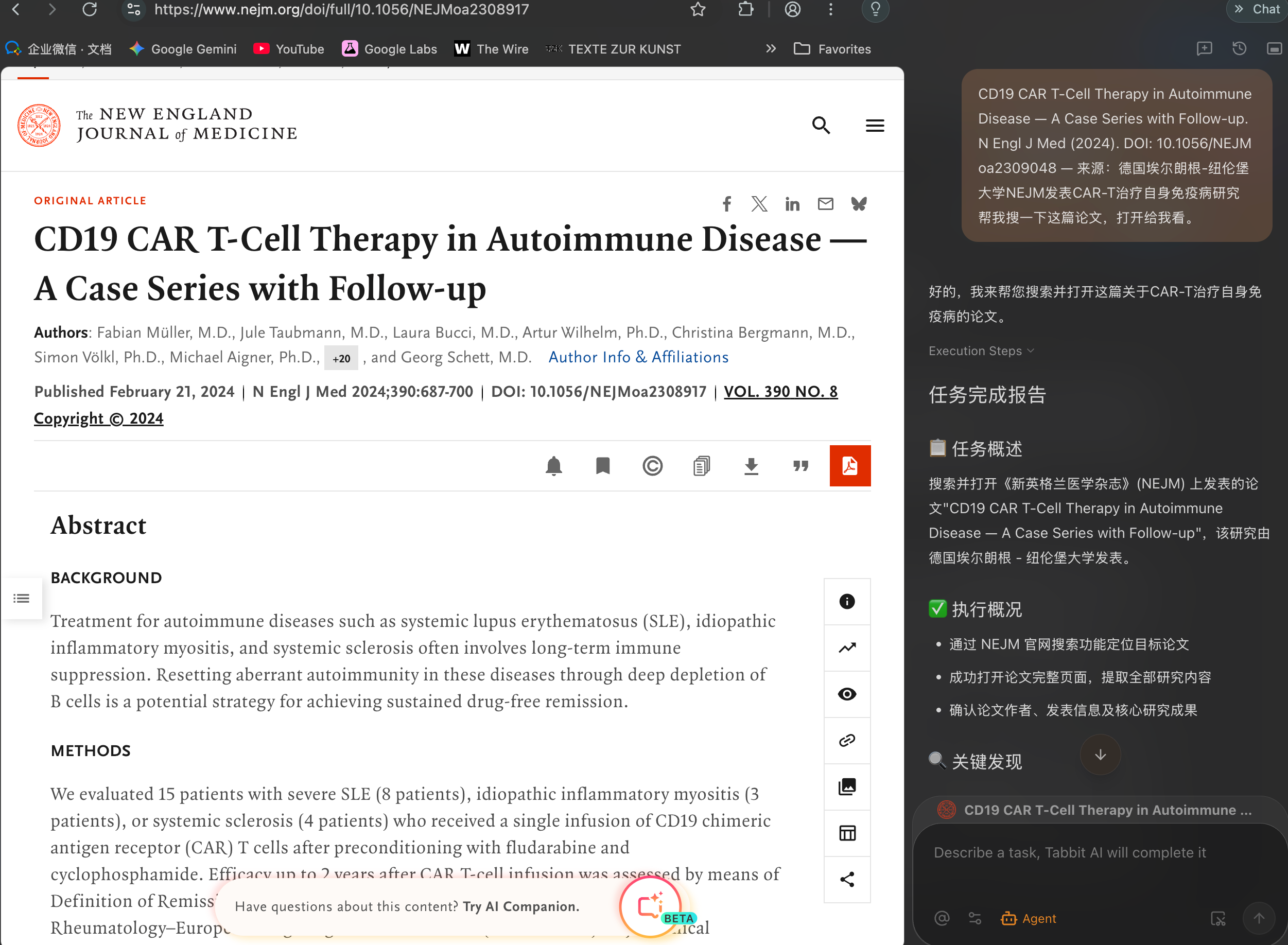Open the NEJM hamburger menu

click(874, 125)
